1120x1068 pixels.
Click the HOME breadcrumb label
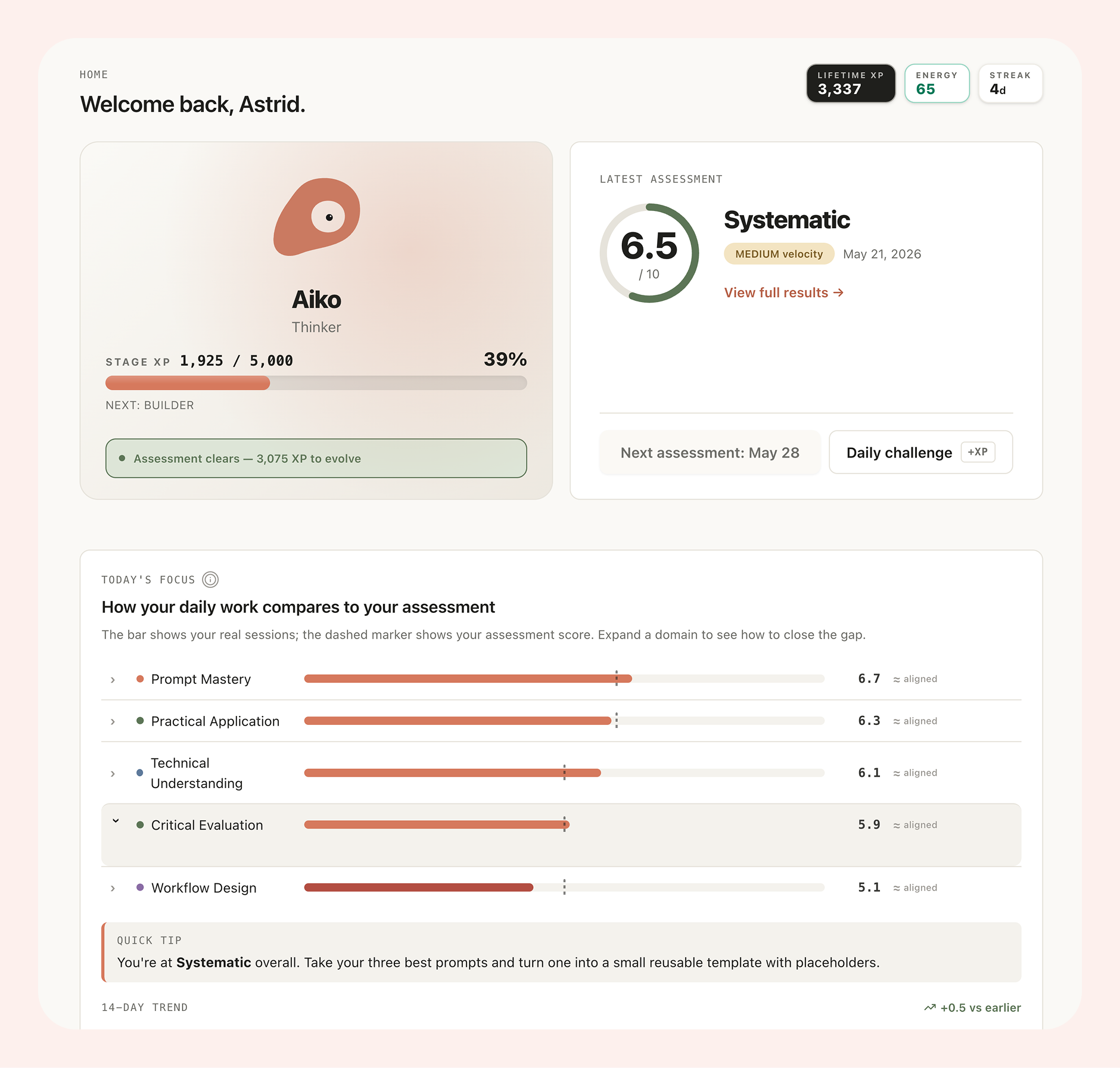tap(94, 74)
